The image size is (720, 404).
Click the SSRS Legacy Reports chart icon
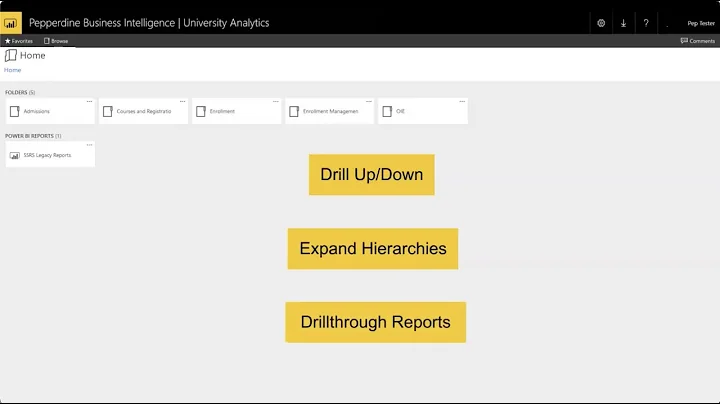coord(15,156)
